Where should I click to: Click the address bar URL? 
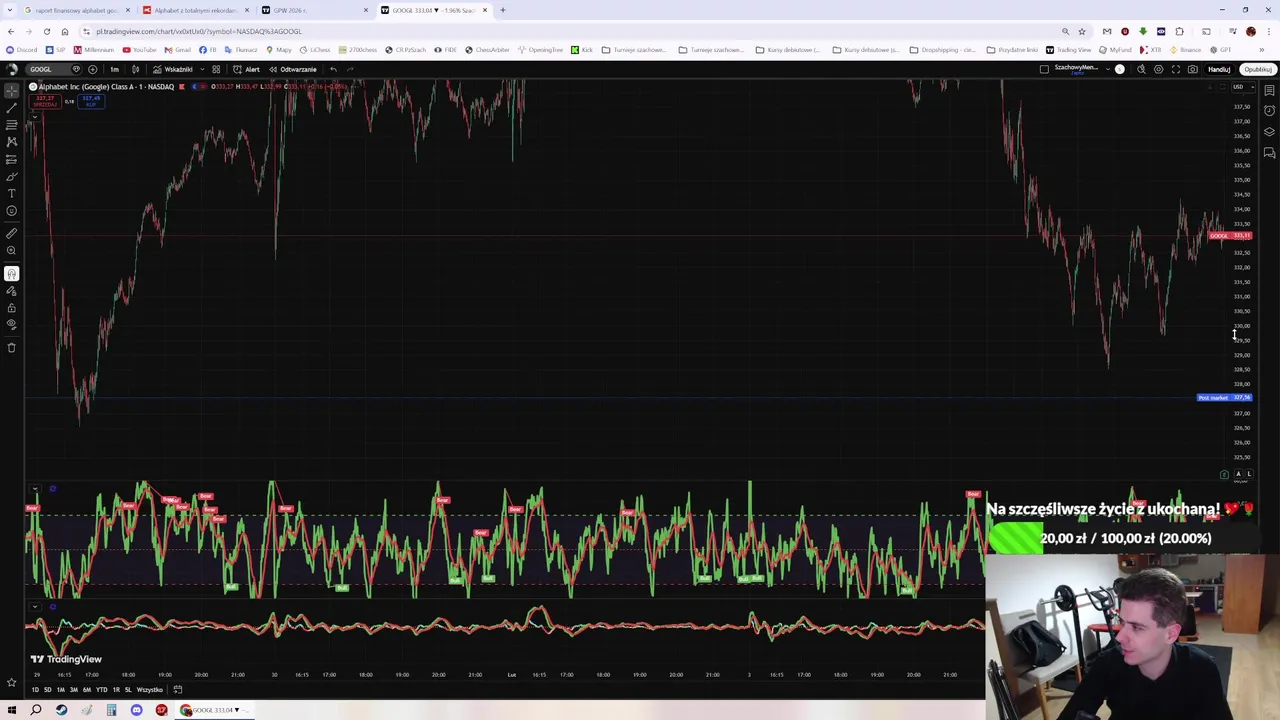[x=198, y=31]
